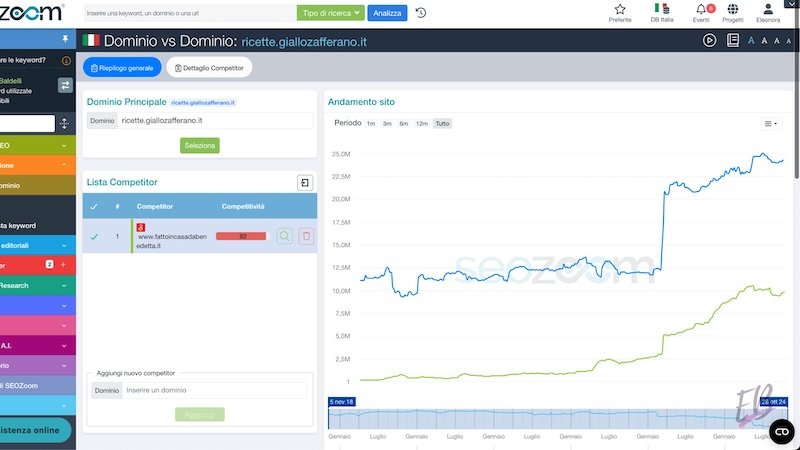Click the sidebar expand/collapse arrows icon
This screenshot has width=800, height=450.
pos(64,123)
